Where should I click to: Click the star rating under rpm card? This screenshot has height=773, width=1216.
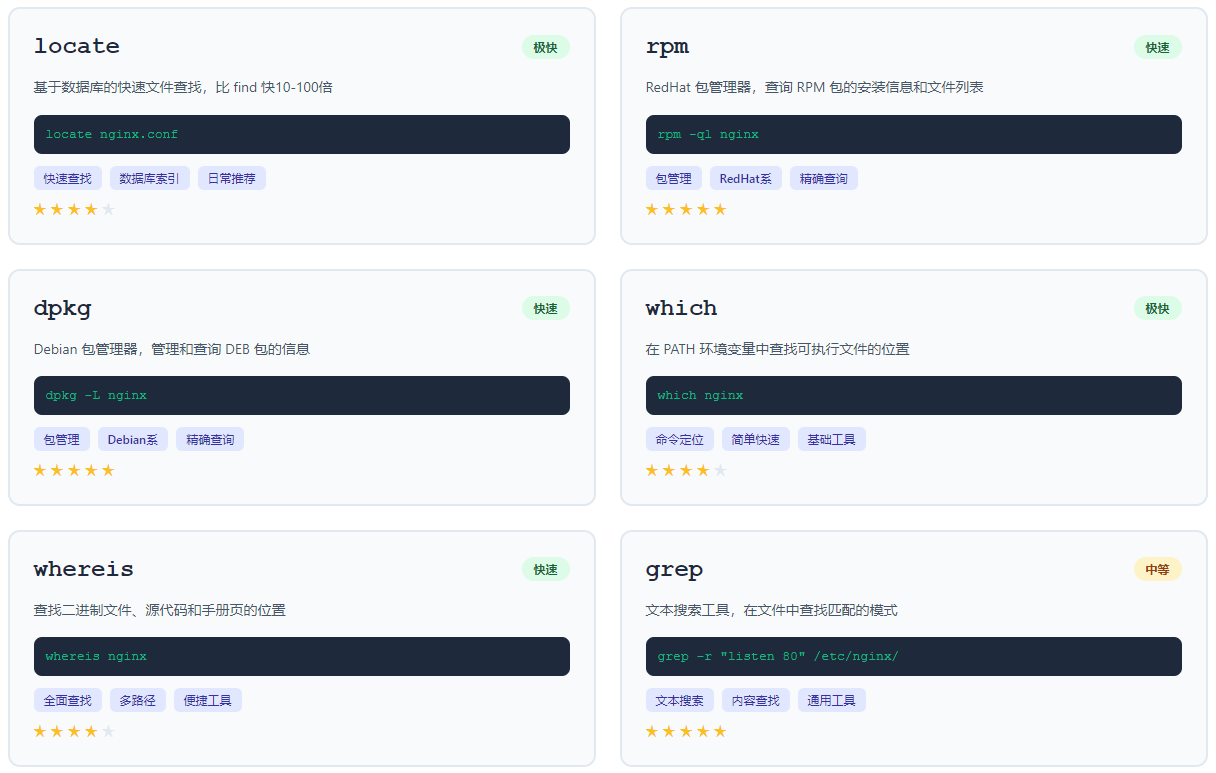tap(686, 209)
